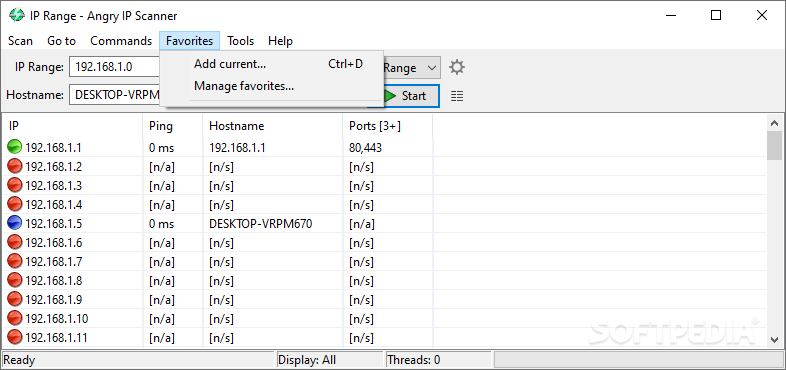Open the fetchers columns icon beside Start
Image resolution: width=786 pixels, height=370 pixels.
pos(457,96)
